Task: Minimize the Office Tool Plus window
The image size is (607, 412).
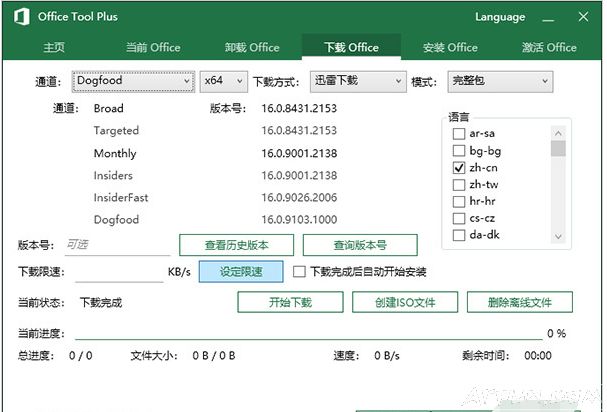Action: pos(548,18)
